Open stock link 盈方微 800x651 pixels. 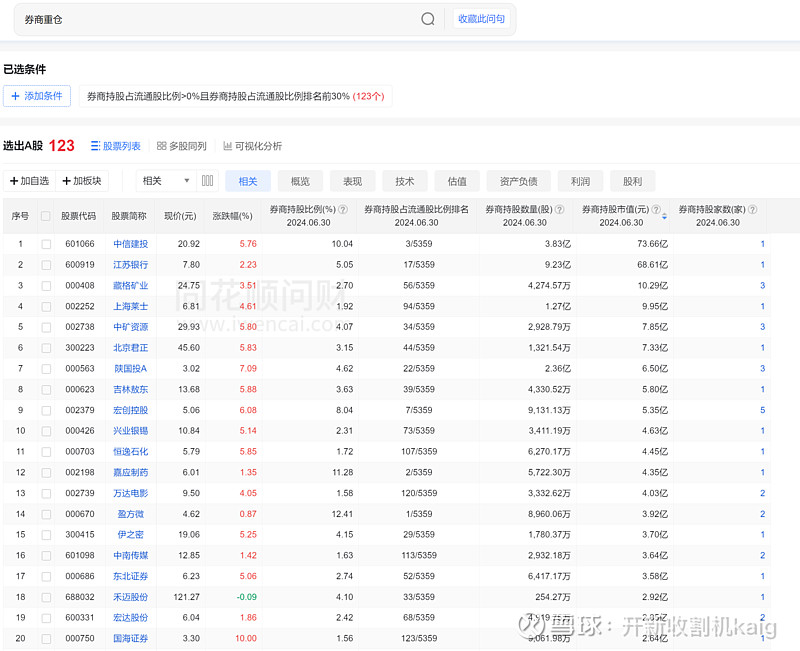[x=131, y=514]
